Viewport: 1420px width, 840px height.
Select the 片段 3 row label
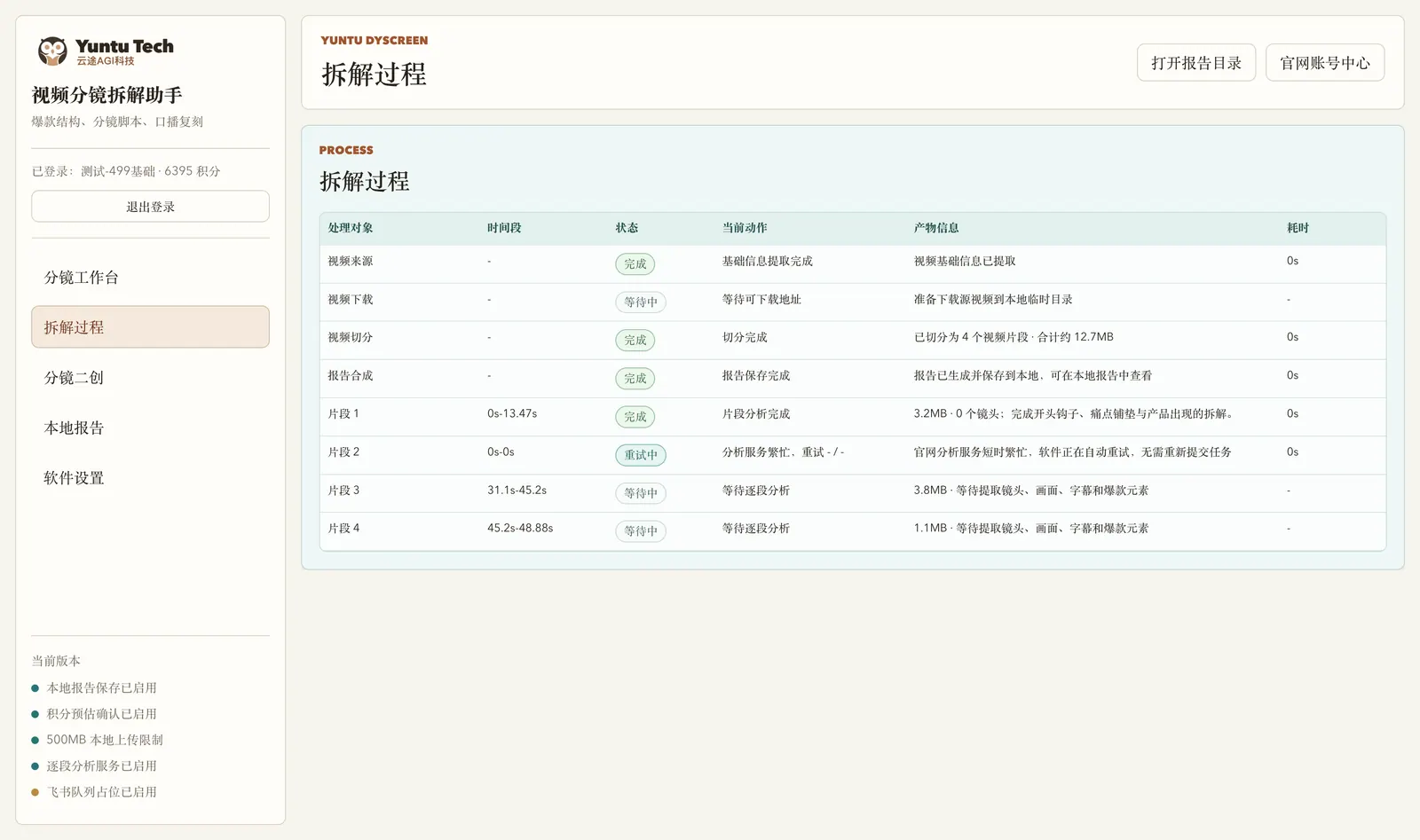[343, 490]
